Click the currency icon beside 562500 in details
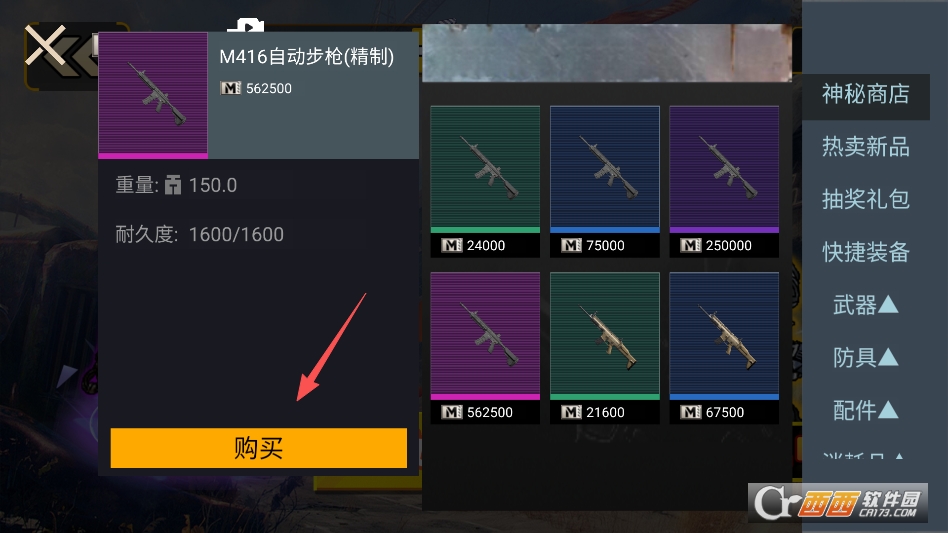Screen dimensions: 948x533 tap(230, 88)
